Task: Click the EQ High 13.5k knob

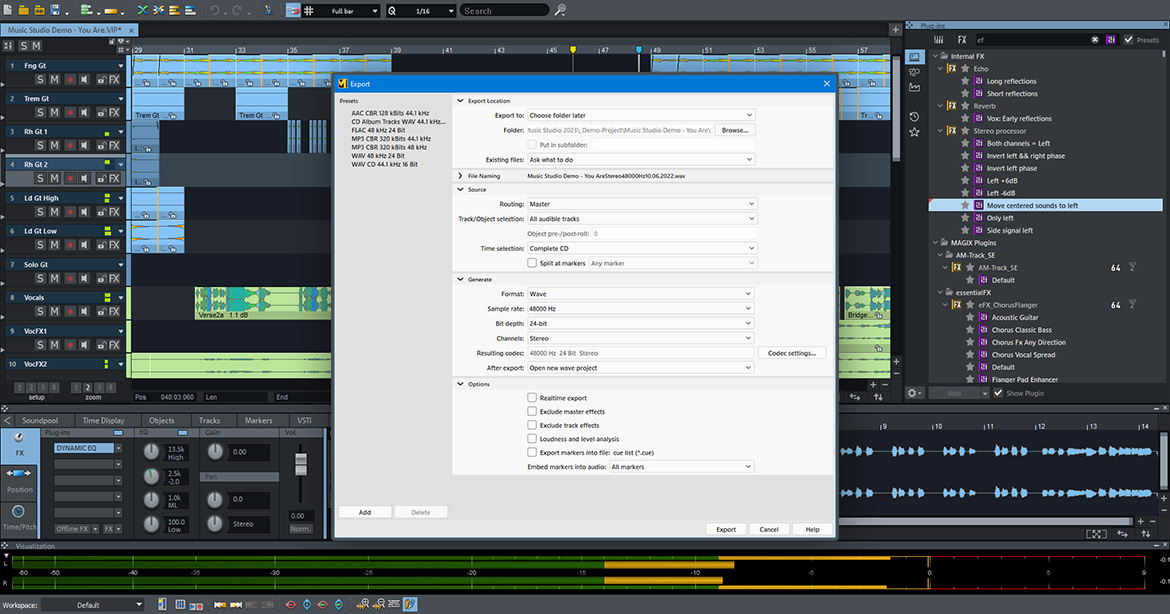Action: tap(151, 451)
